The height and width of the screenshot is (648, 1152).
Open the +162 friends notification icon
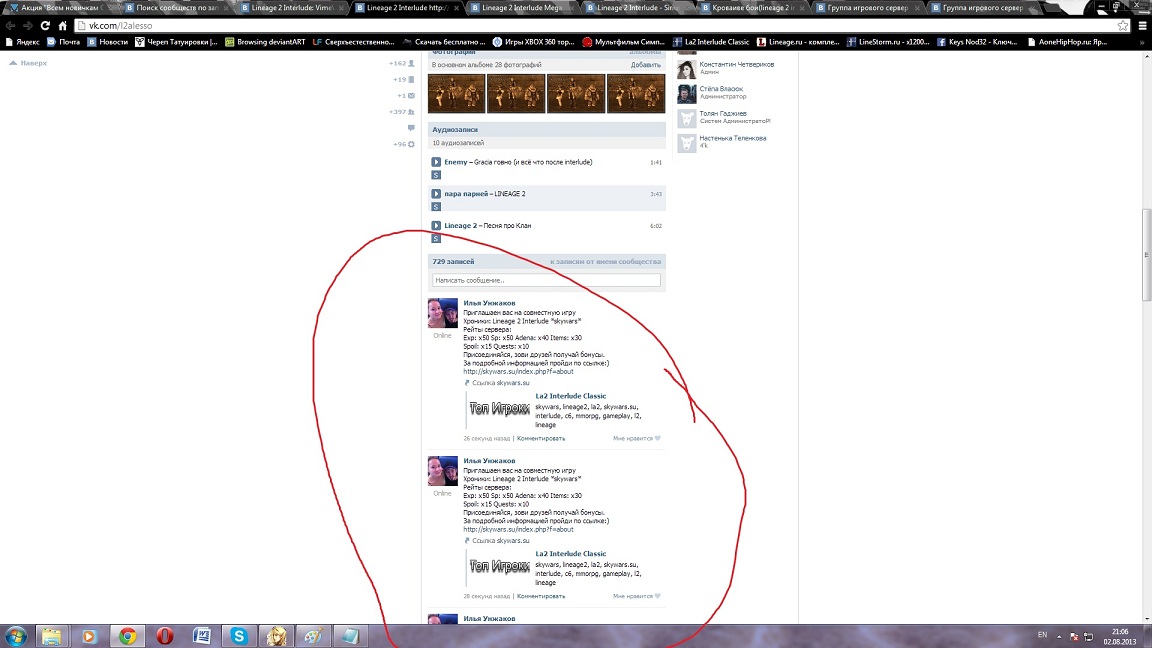(411, 63)
